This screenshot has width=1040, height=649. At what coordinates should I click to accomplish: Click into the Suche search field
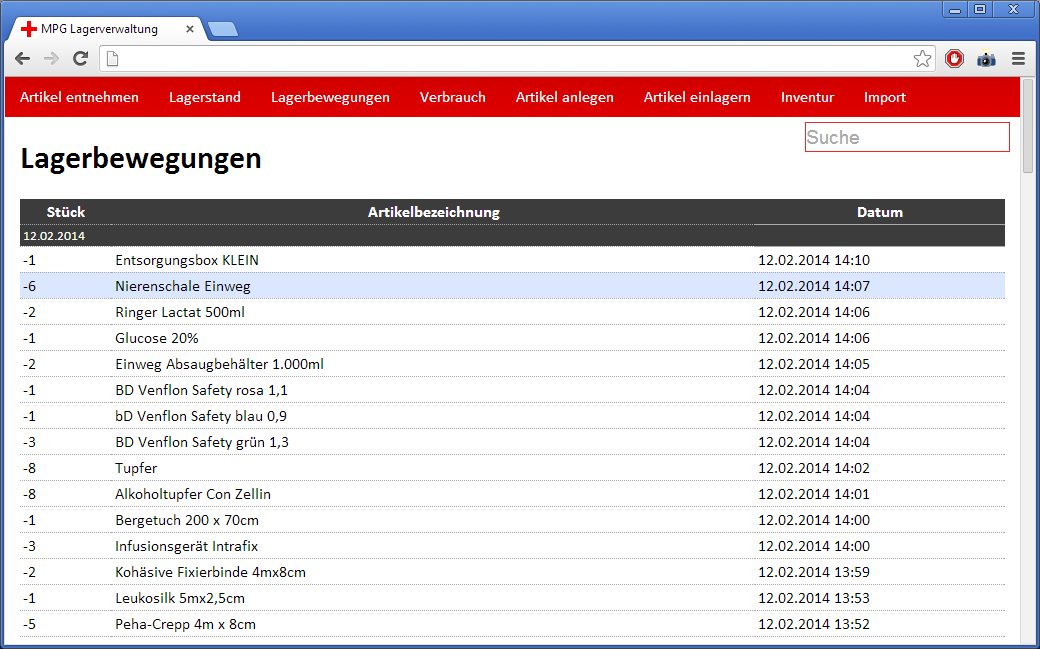point(906,137)
